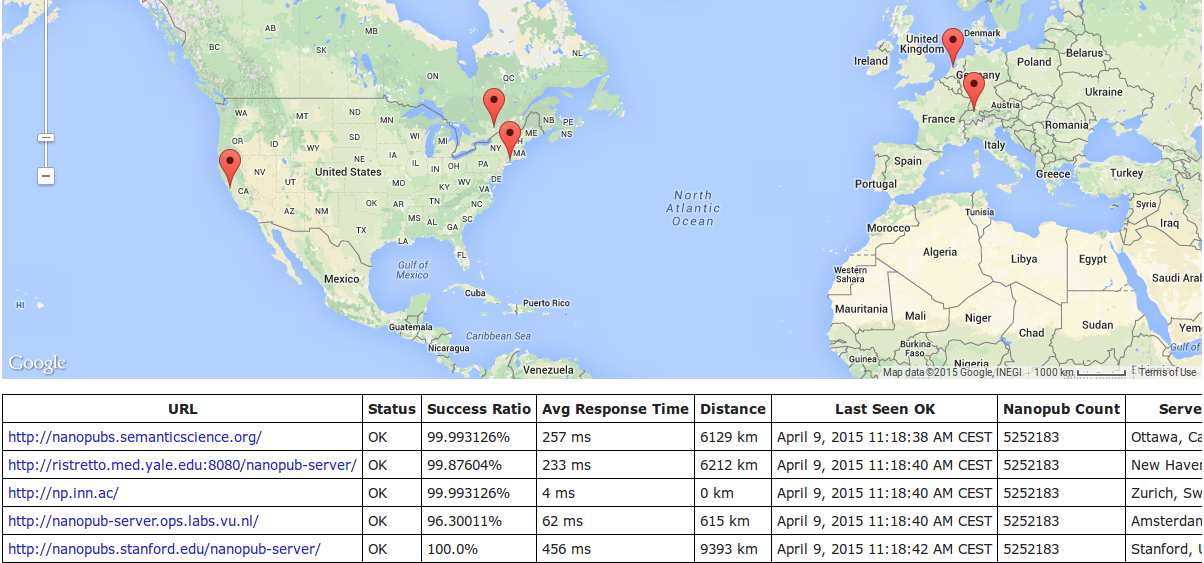Image resolution: width=1204 pixels, height=563 pixels.
Task: Click the 9393 km distance cell
Action: 733,549
